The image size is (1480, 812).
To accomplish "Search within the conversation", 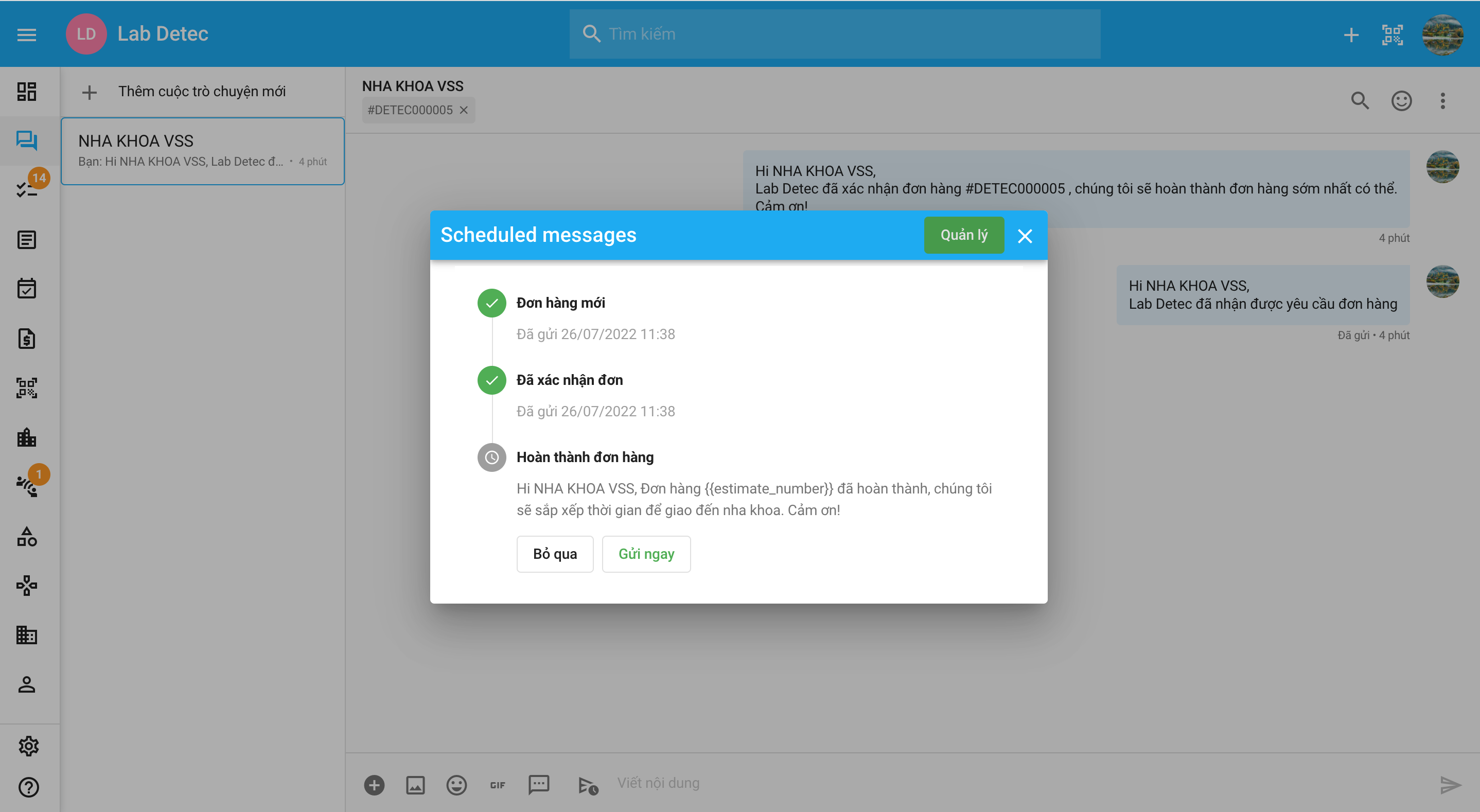I will 1360,101.
